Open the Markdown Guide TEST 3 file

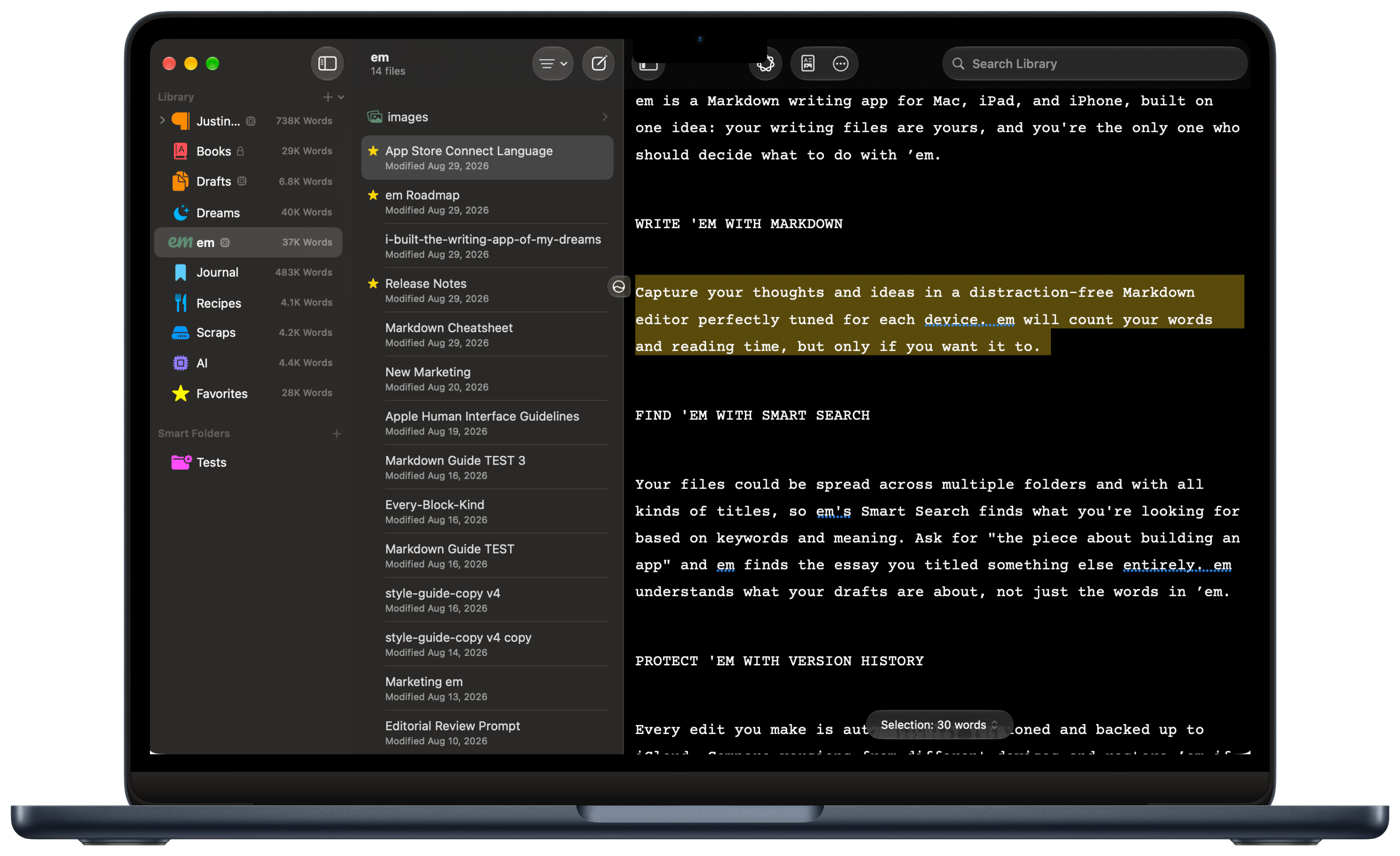click(487, 467)
